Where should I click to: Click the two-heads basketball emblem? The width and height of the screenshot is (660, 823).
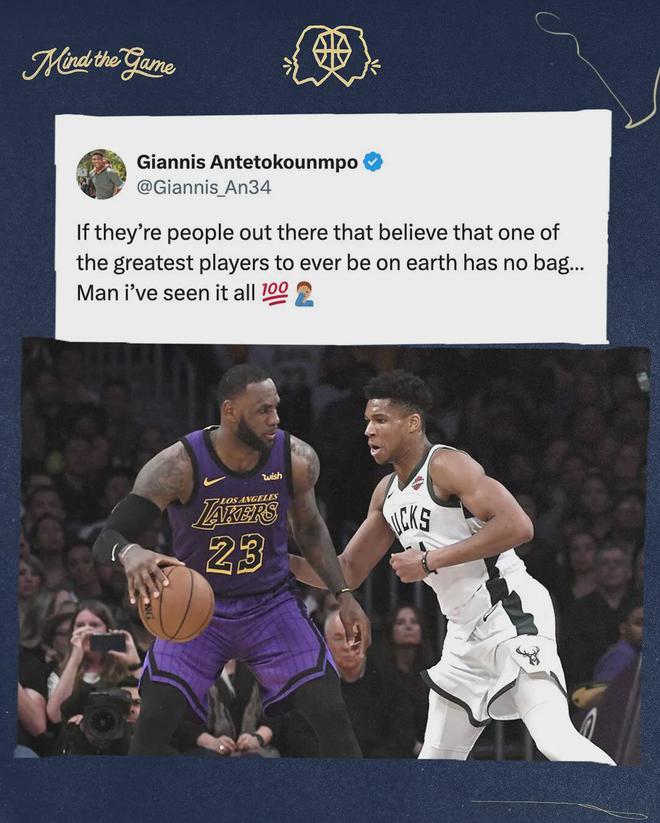point(331,55)
